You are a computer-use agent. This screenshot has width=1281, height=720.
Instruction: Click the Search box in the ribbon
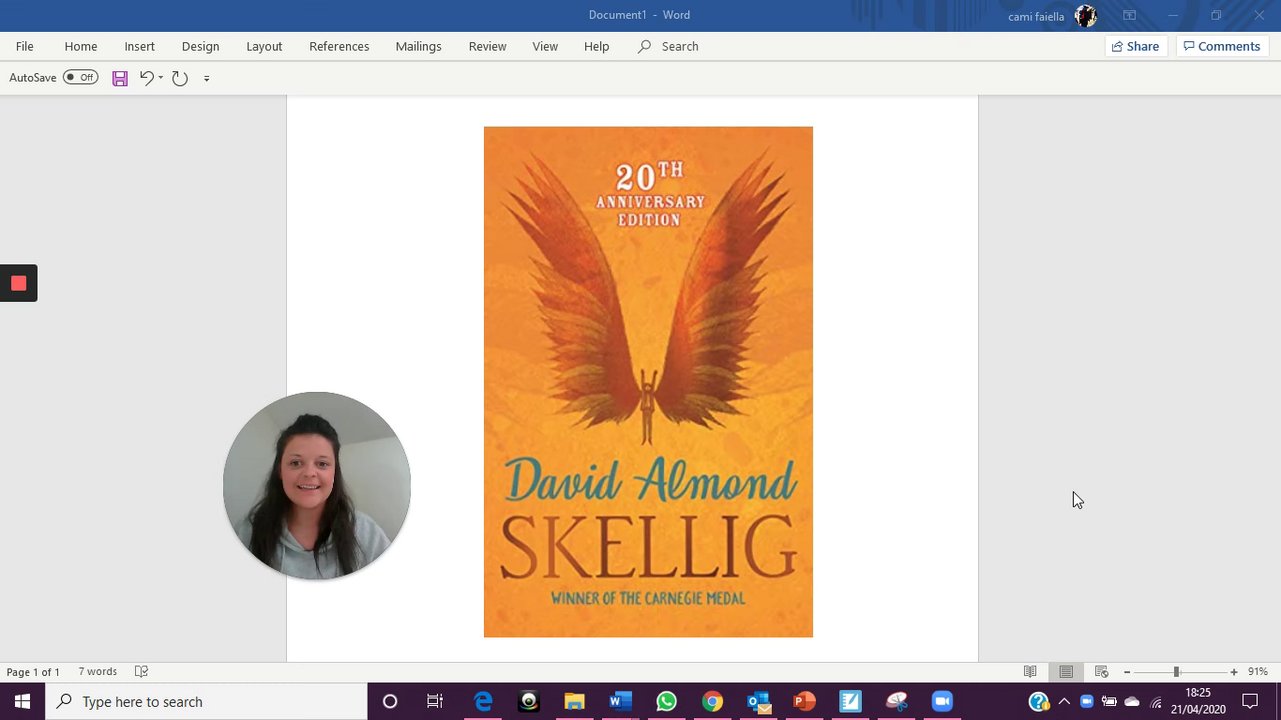[669, 46]
